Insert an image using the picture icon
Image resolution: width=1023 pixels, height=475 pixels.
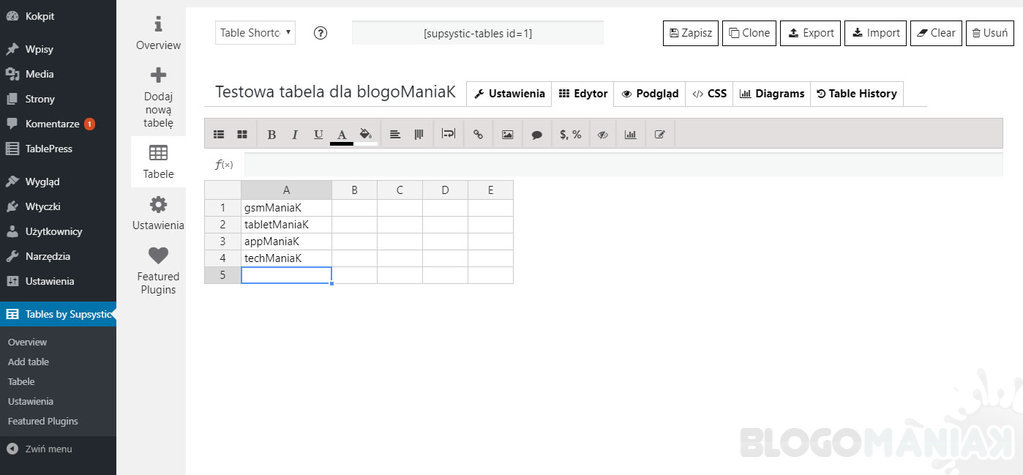508,134
